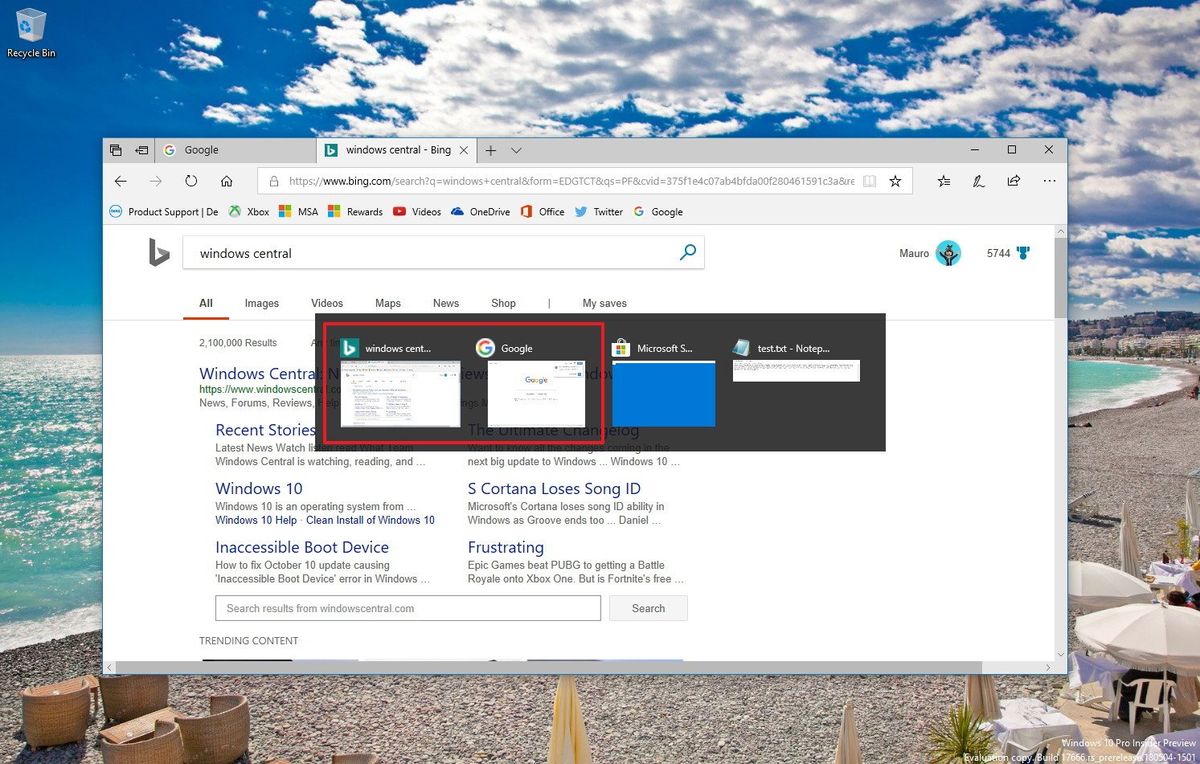Open the Edge favorites hub
The image size is (1200, 764).
pos(944,181)
